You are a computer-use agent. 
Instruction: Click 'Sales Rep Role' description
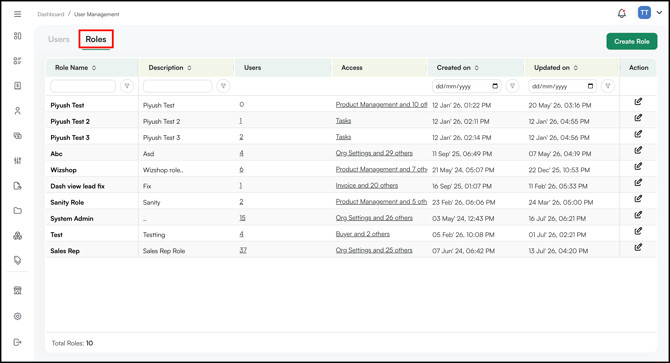point(164,251)
